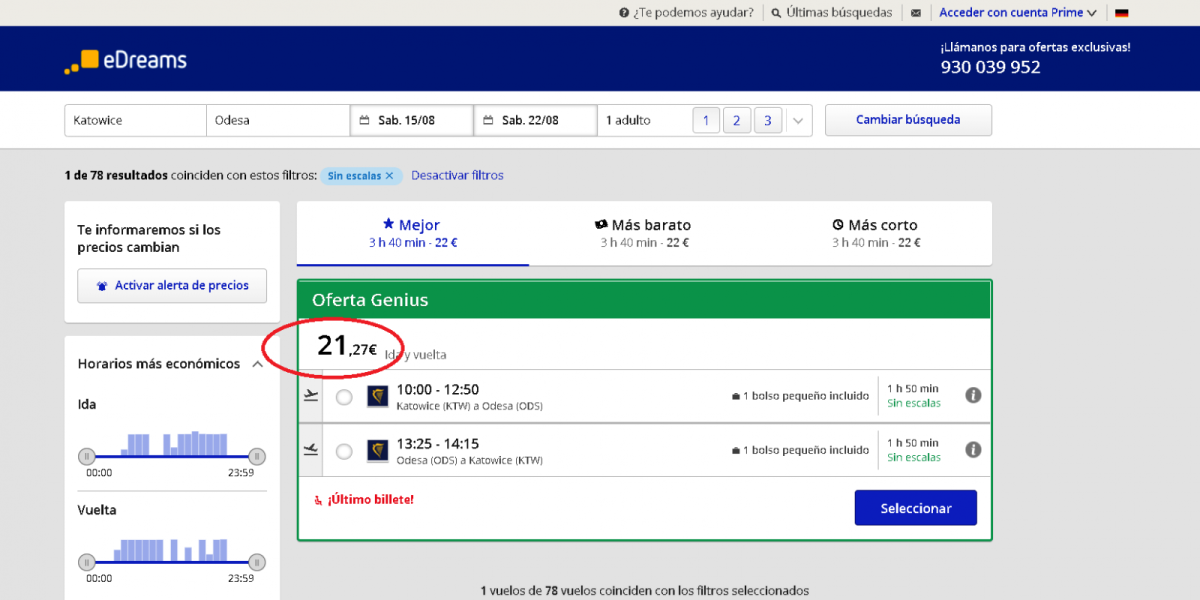Select the 10:00 - 12:50 outbound flight radio
The width and height of the screenshot is (1200, 600).
click(344, 397)
